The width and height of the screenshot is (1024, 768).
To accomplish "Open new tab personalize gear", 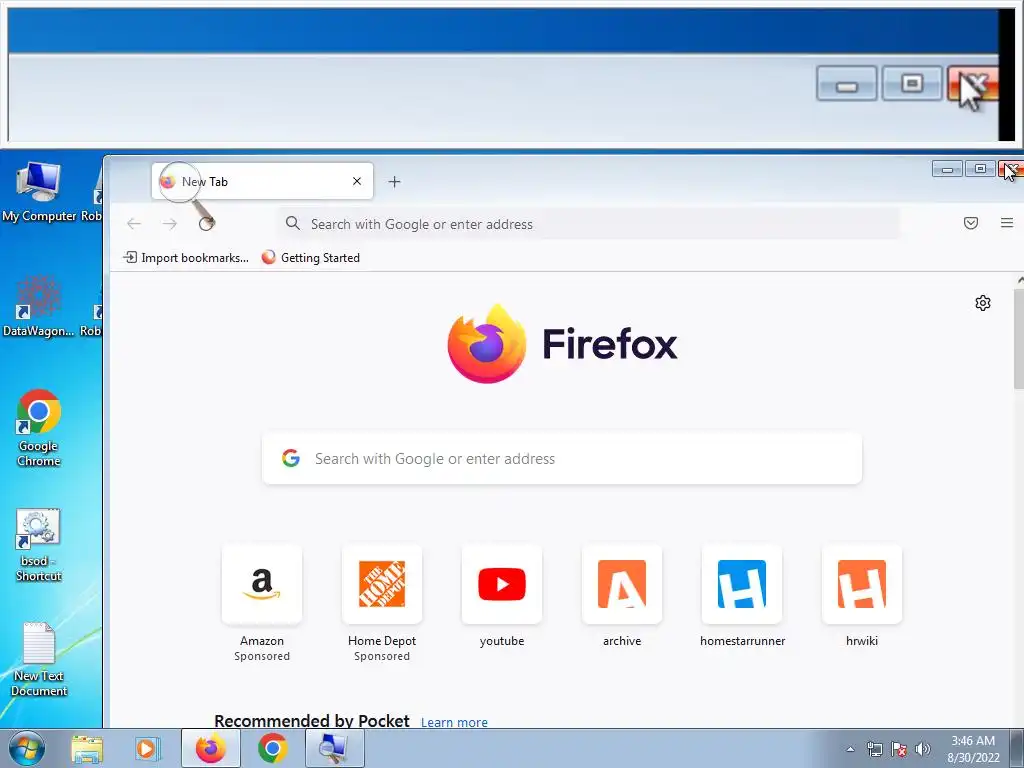I will [x=982, y=303].
